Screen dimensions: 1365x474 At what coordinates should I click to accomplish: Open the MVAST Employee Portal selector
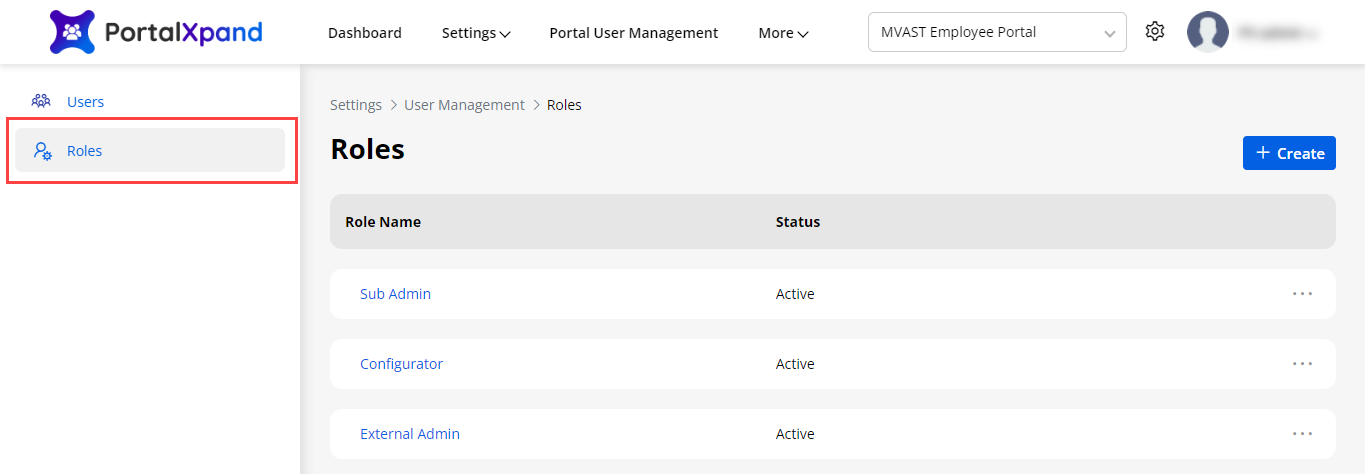point(996,32)
